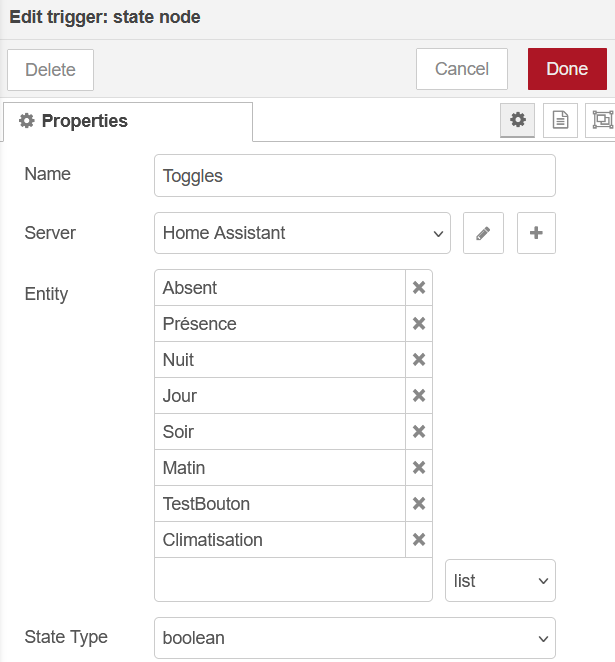Remove the Présence entity
Image resolution: width=615 pixels, height=662 pixels.
(419, 324)
